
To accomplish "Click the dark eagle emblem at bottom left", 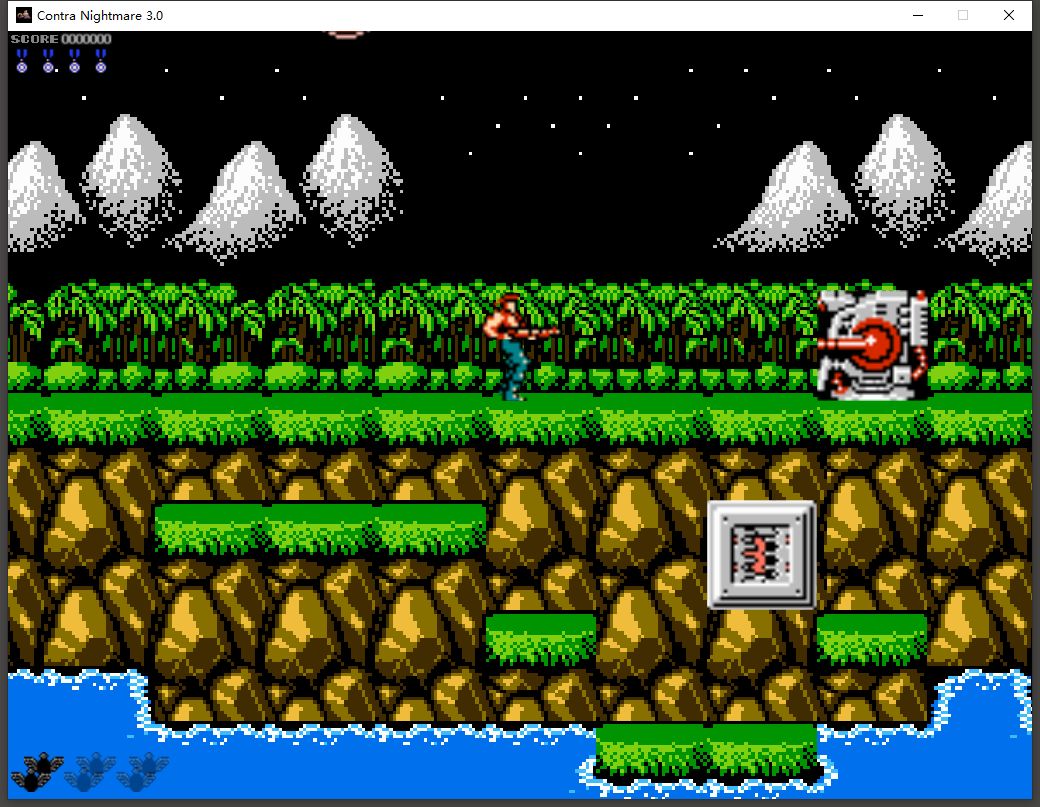I will pyautogui.click(x=37, y=772).
